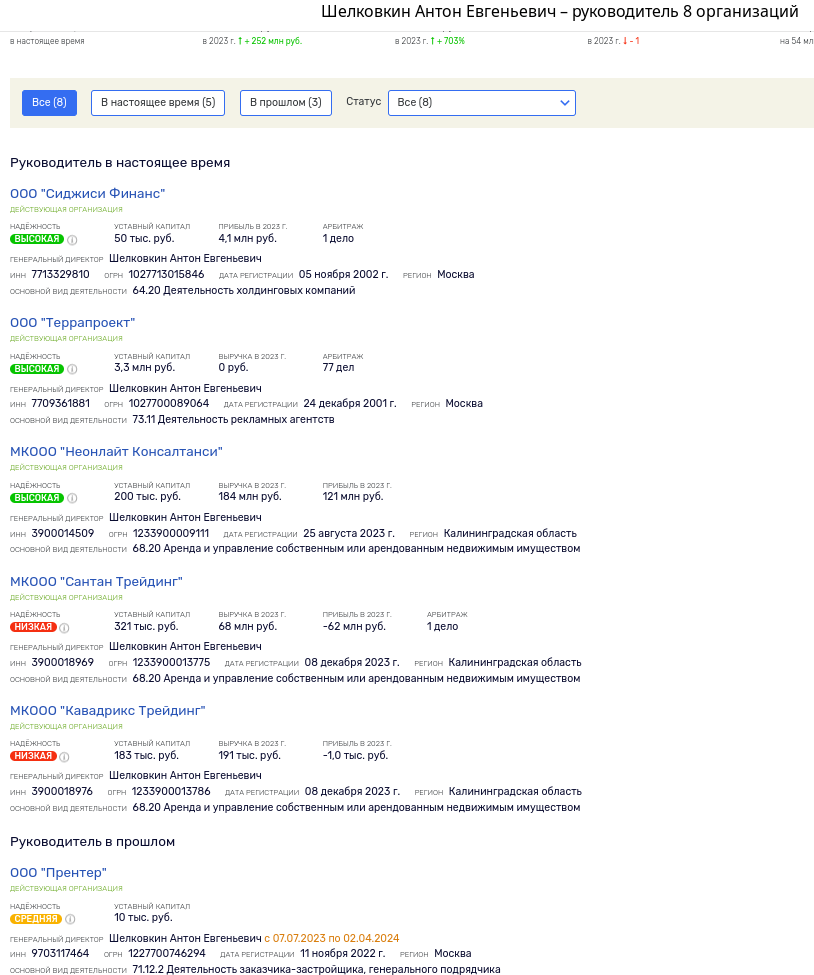Click revenue "191 тыс. руб." of Кавадрикс Трейдинг

249,755
